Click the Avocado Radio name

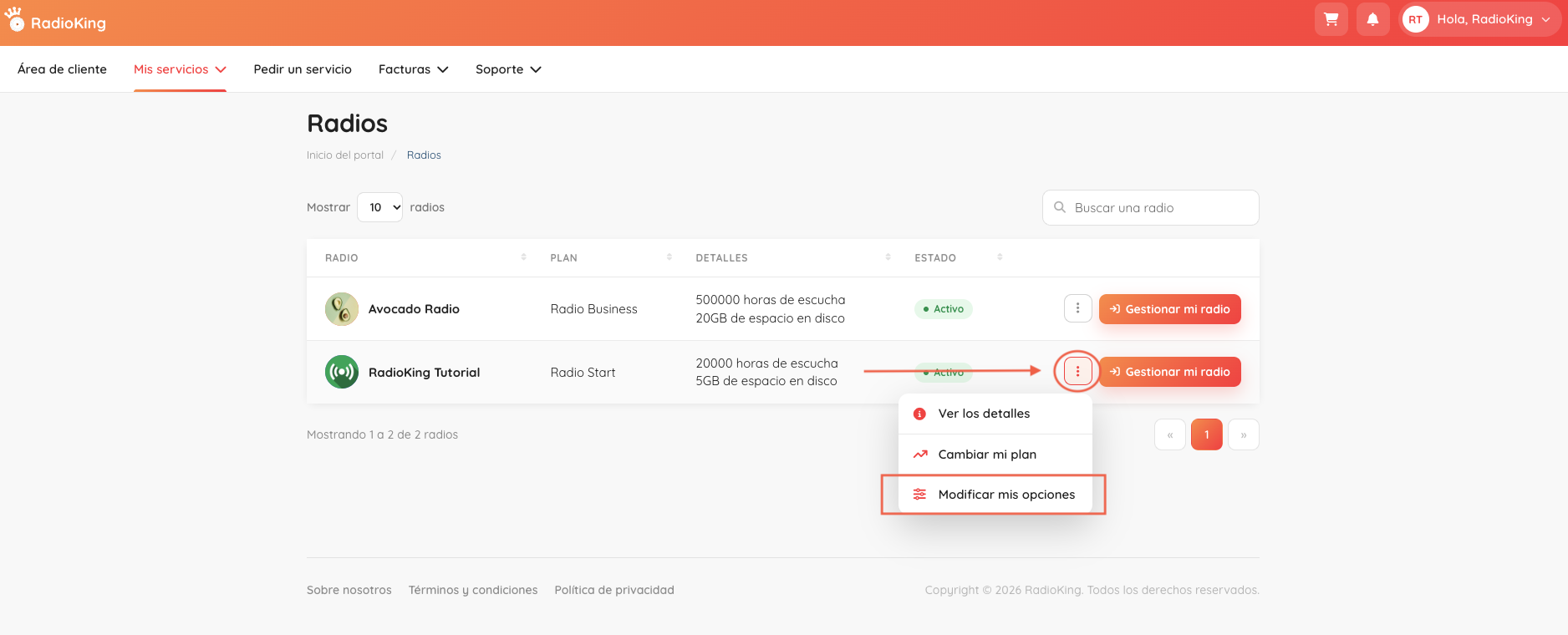pyautogui.click(x=414, y=309)
